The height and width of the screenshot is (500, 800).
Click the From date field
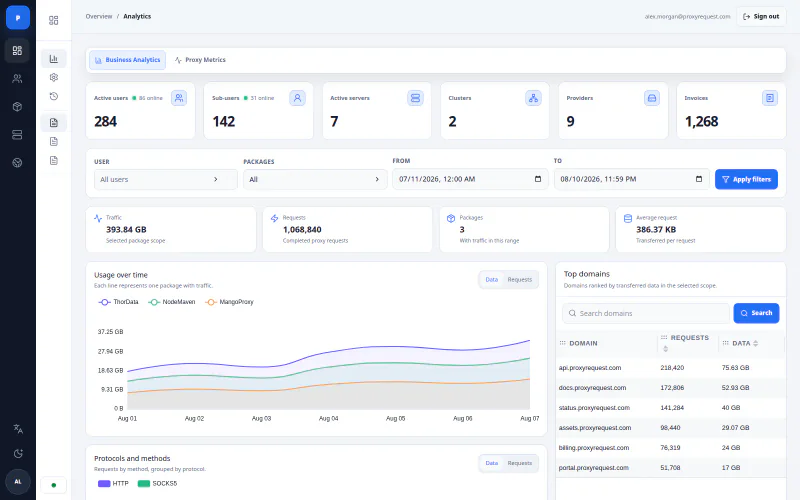(x=470, y=179)
